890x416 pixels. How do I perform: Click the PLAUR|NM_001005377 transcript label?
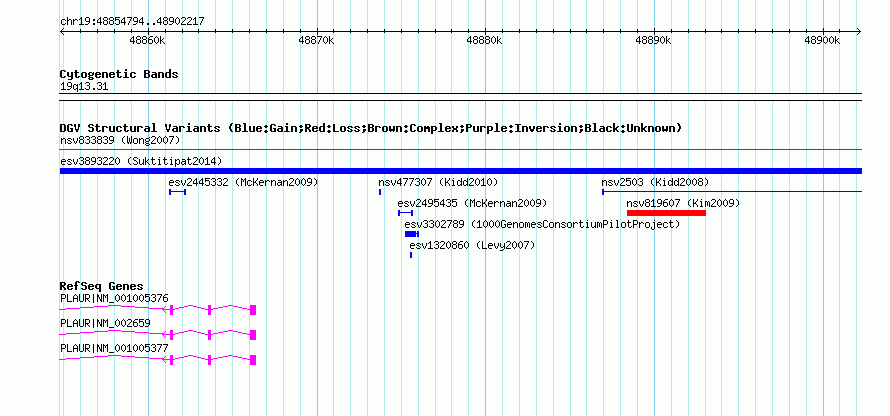tap(114, 348)
